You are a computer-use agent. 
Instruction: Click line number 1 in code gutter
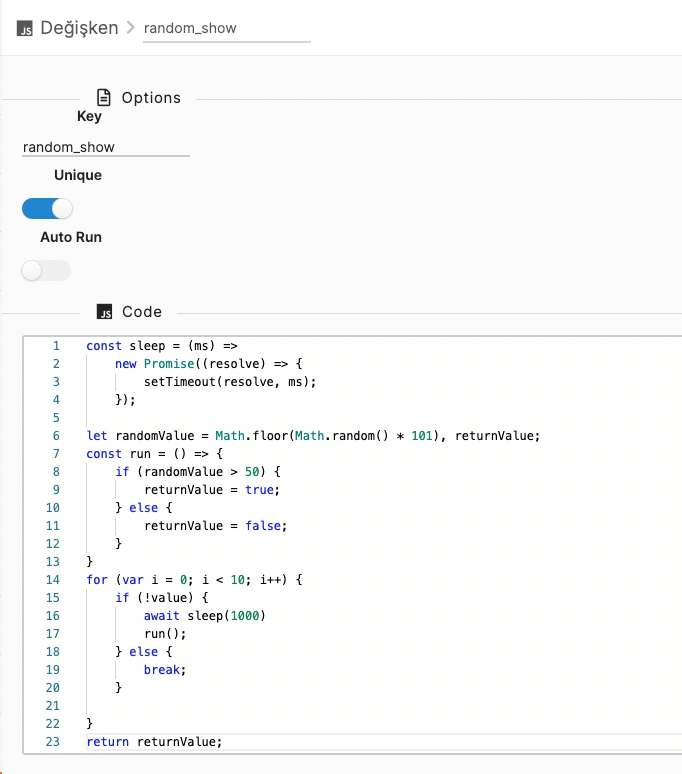click(x=56, y=345)
